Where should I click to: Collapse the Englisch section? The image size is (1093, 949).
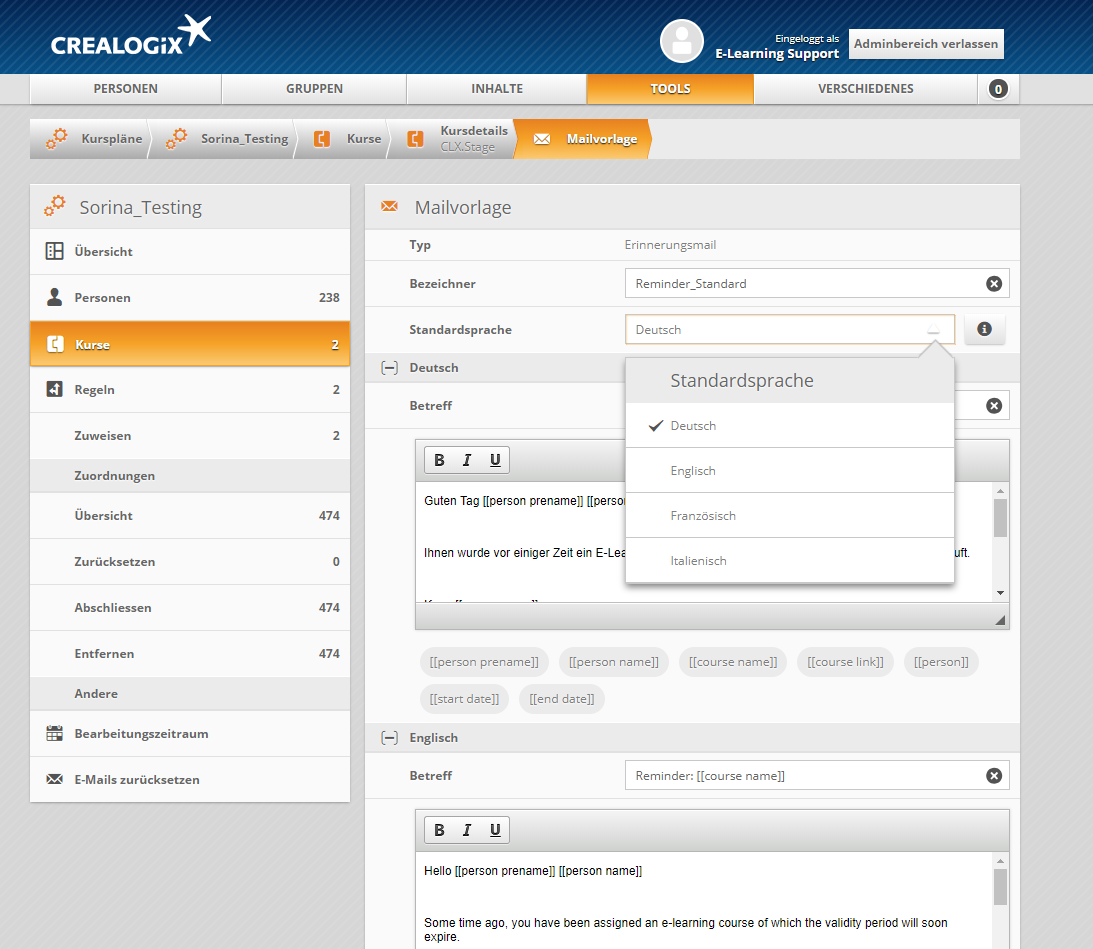click(x=389, y=738)
